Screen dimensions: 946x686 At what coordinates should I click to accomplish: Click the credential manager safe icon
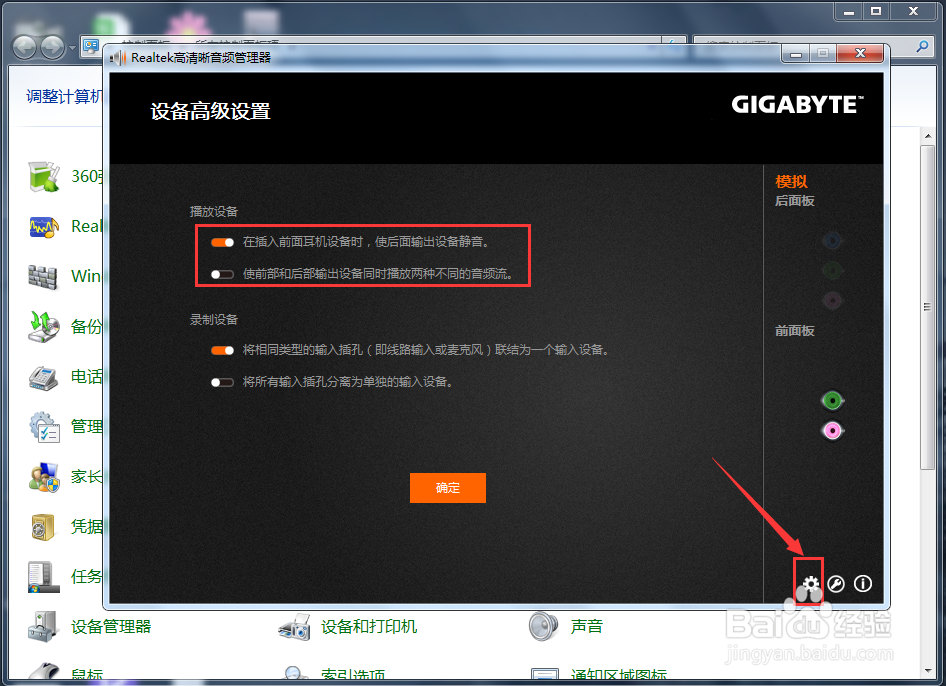[x=43, y=527]
